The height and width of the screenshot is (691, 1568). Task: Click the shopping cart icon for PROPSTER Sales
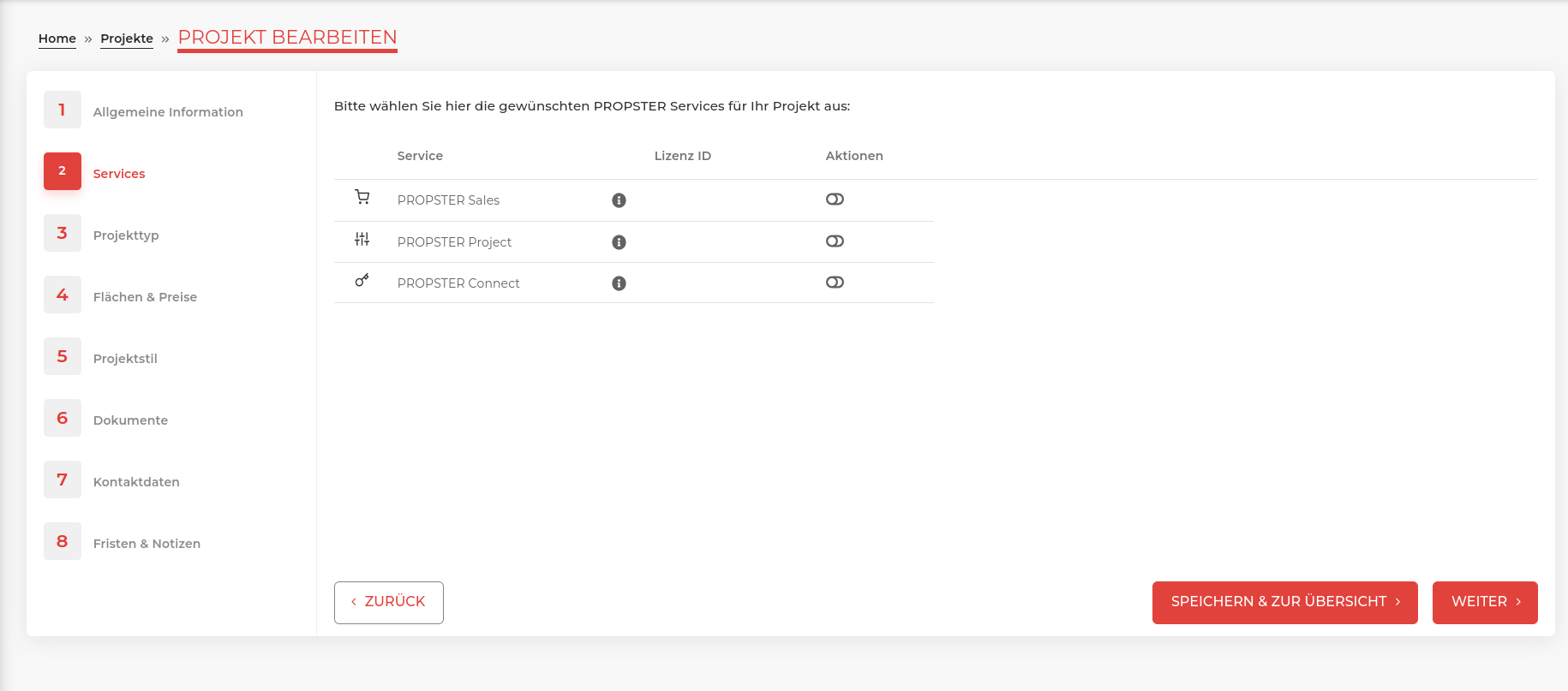362,198
